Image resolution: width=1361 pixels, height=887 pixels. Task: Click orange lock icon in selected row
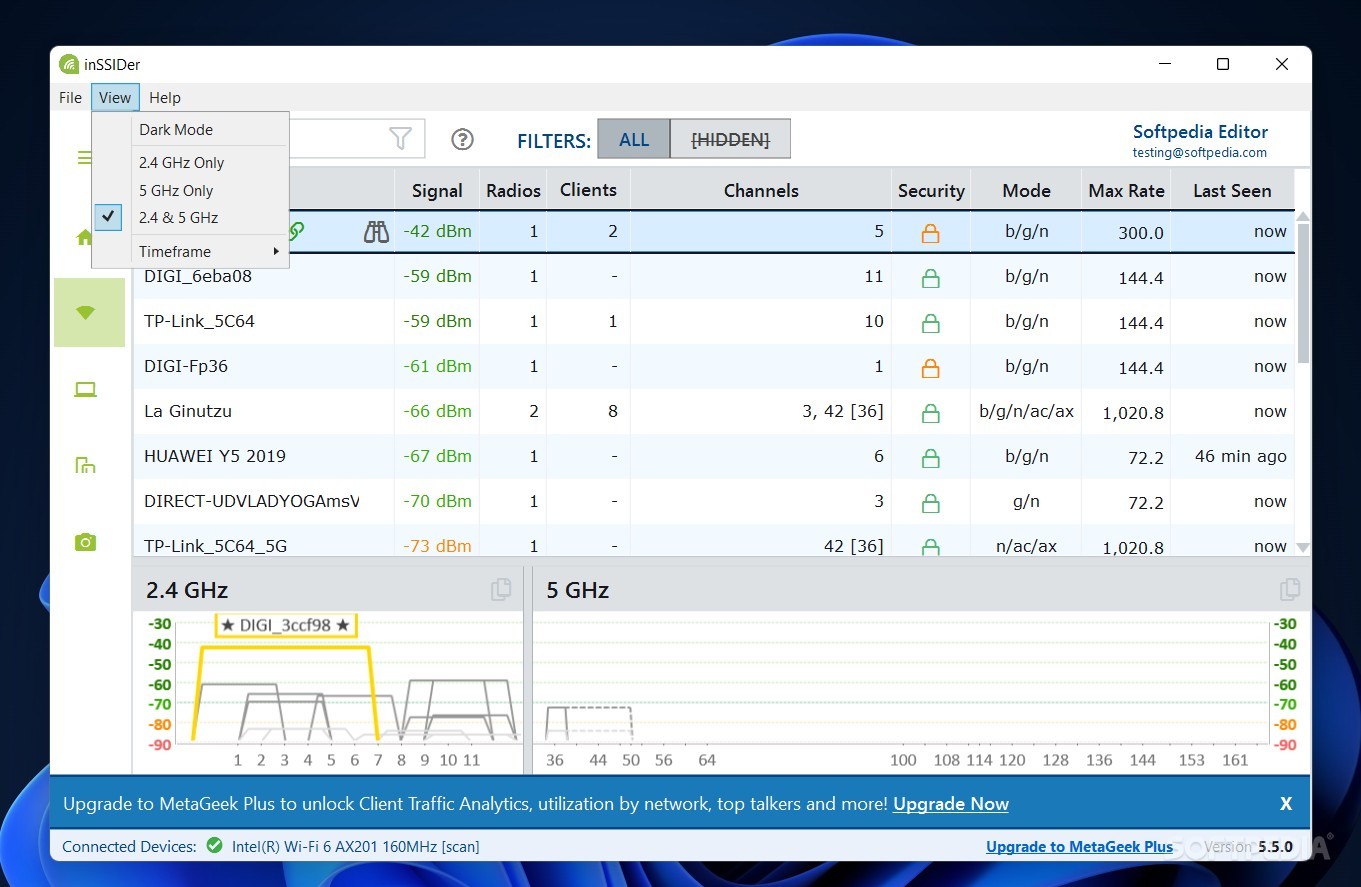pyautogui.click(x=930, y=232)
